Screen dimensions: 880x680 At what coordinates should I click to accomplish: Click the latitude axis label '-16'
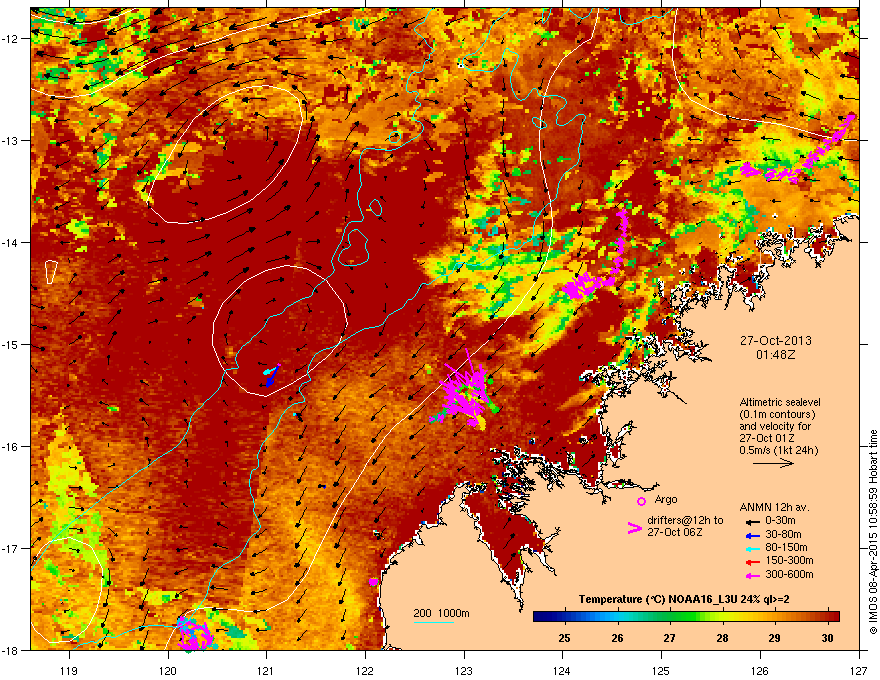pos(11,447)
